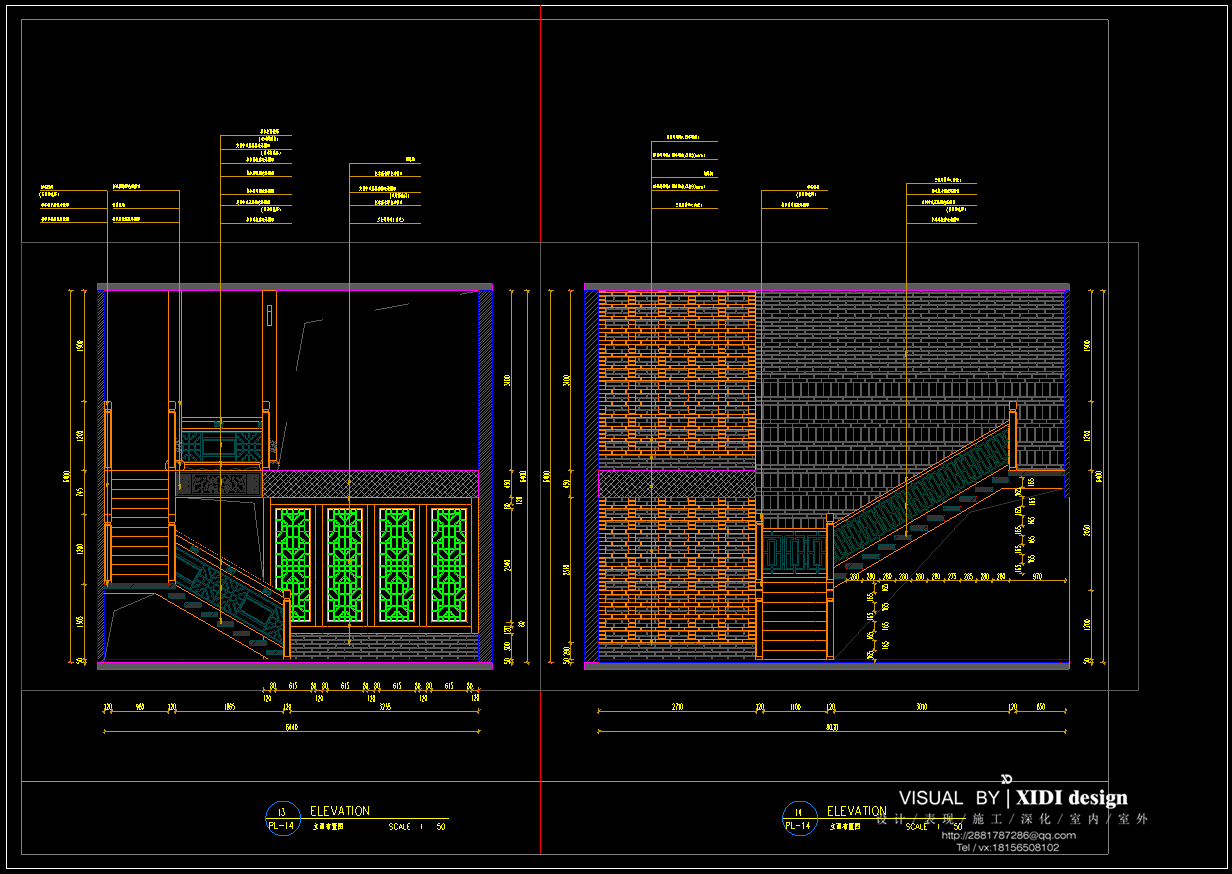The height and width of the screenshot is (874, 1232).
Task: Click the elevation 14 circle marker
Action: [798, 818]
